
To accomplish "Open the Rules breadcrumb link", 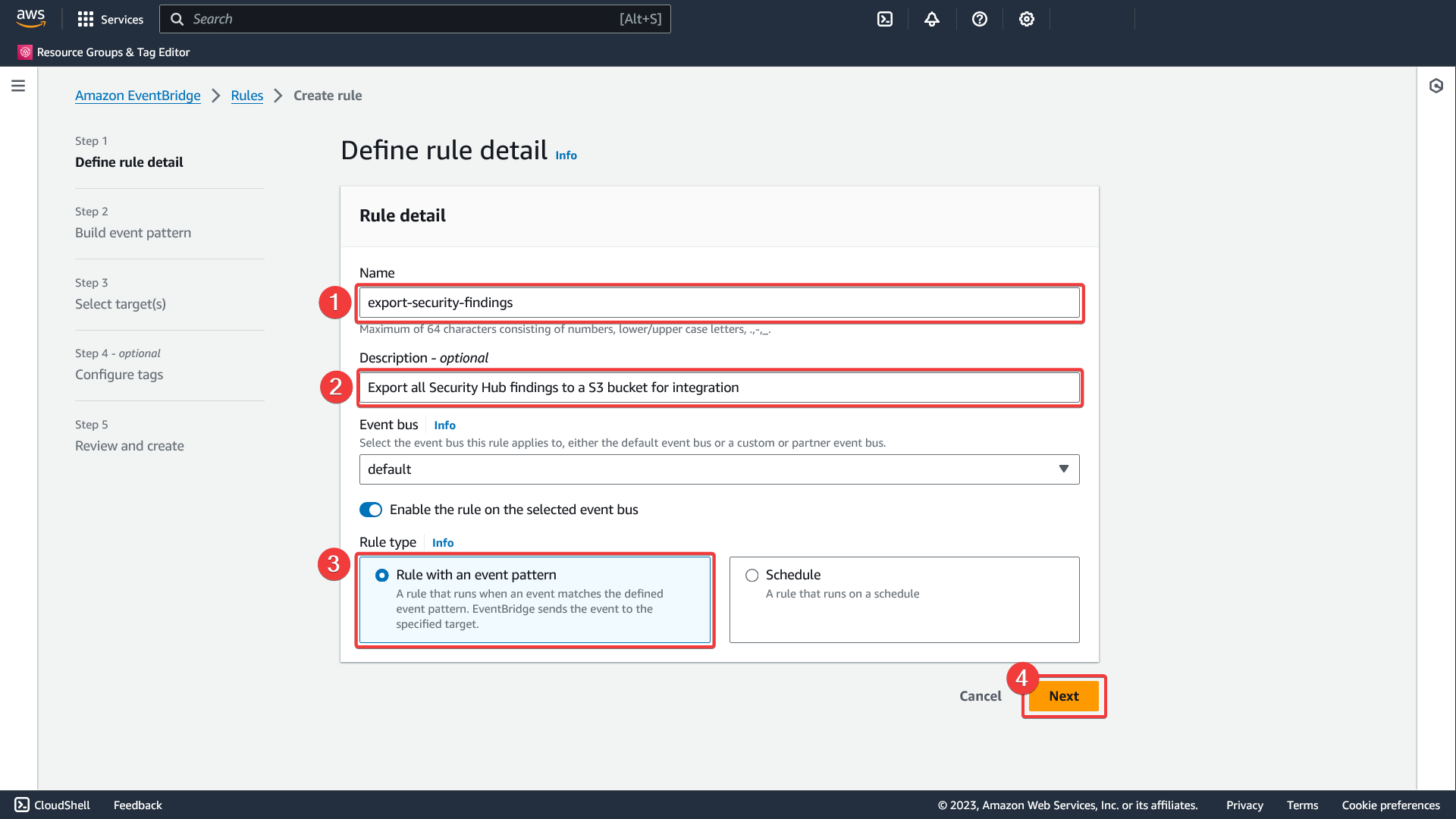I will pos(247,96).
